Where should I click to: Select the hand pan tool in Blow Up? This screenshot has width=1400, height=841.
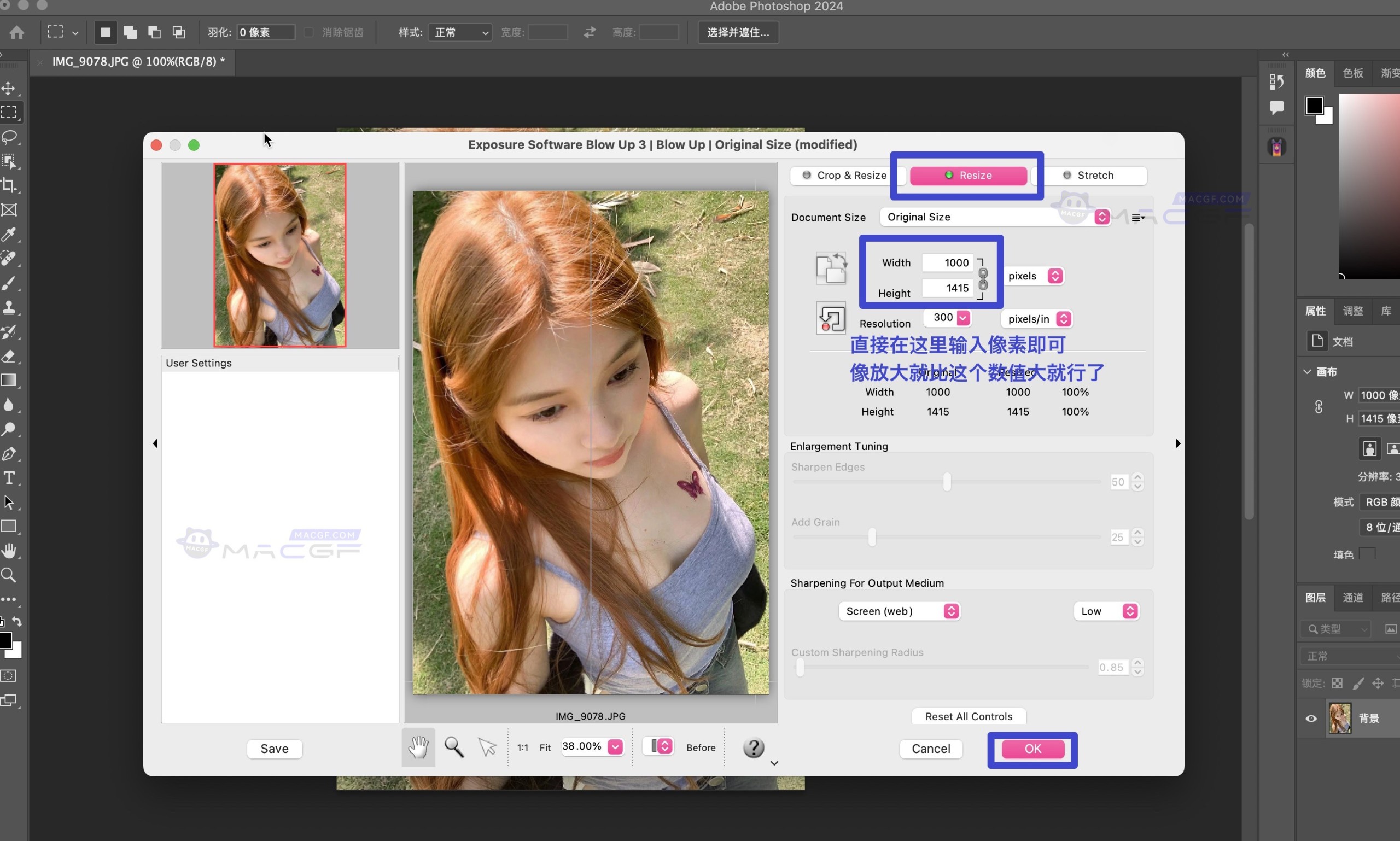click(418, 747)
